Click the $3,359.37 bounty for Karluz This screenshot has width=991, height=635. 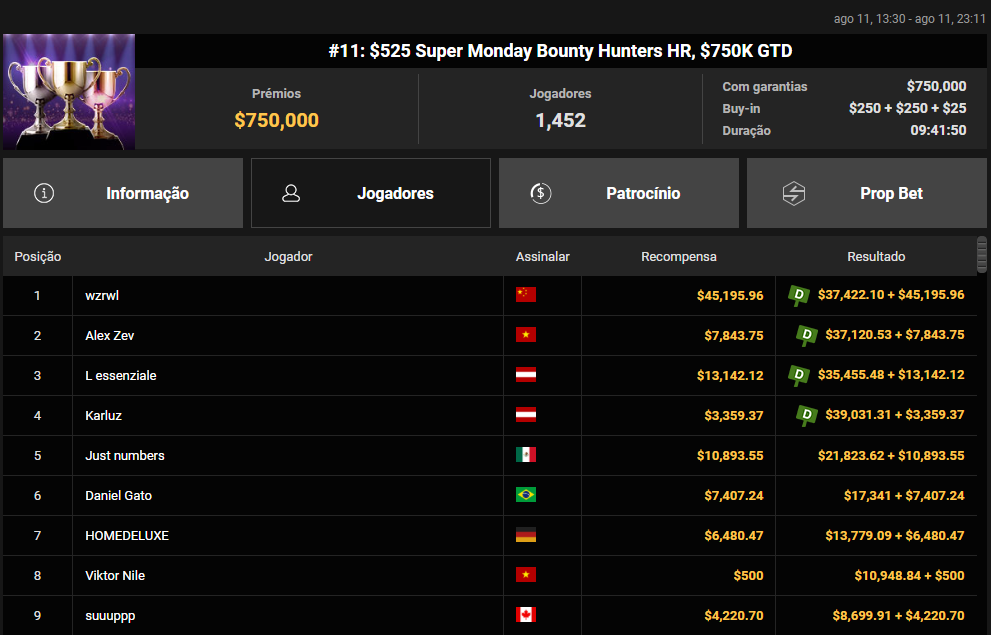[x=734, y=415]
